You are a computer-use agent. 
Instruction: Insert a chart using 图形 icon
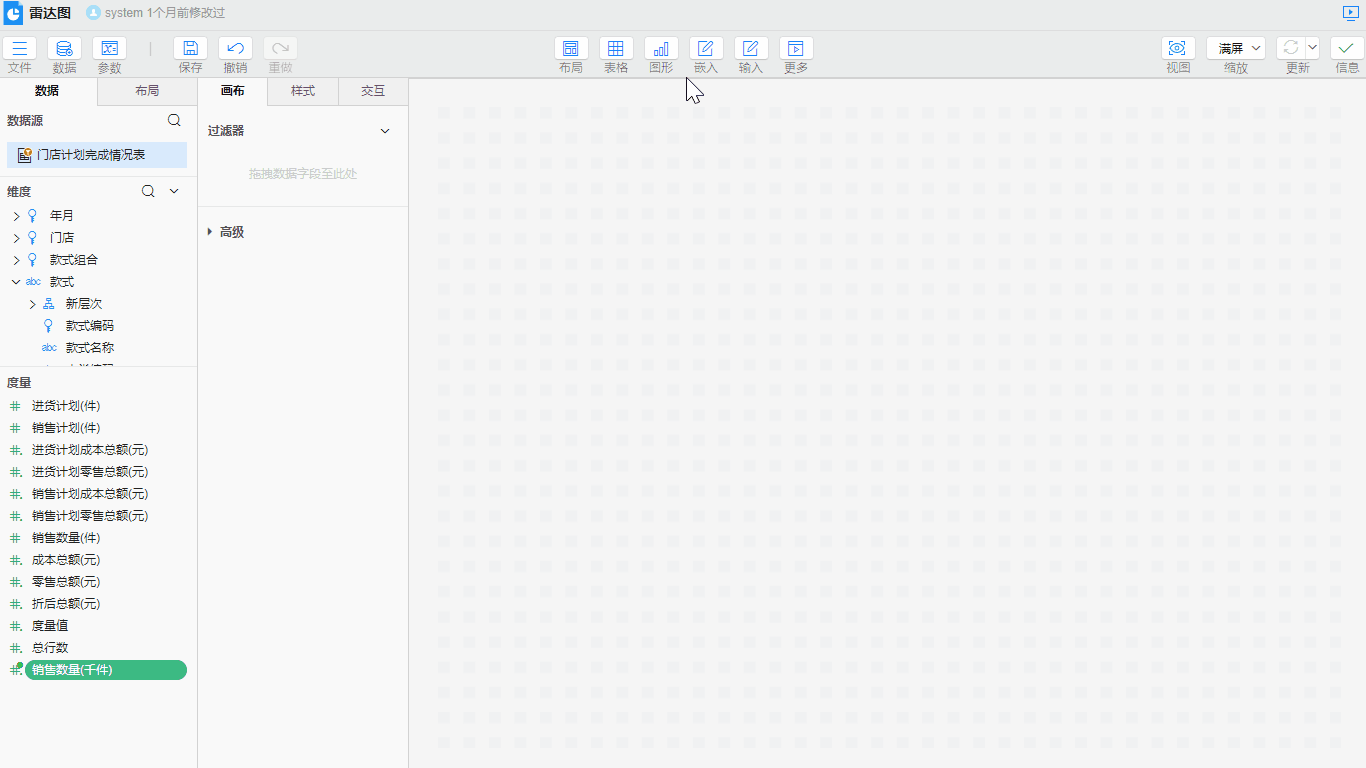[x=661, y=49]
